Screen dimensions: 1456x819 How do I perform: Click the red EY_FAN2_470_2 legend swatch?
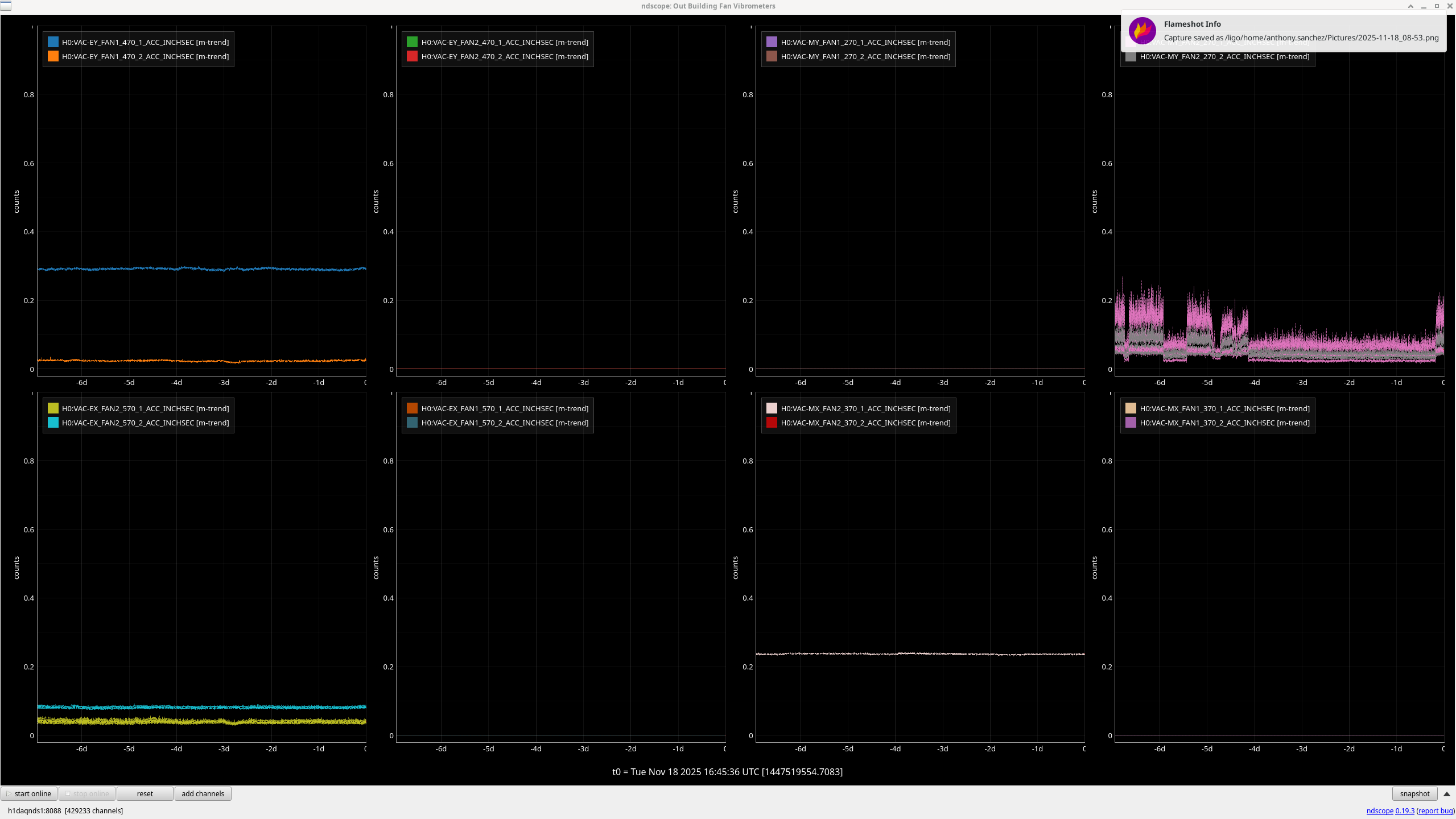pyautogui.click(x=412, y=56)
